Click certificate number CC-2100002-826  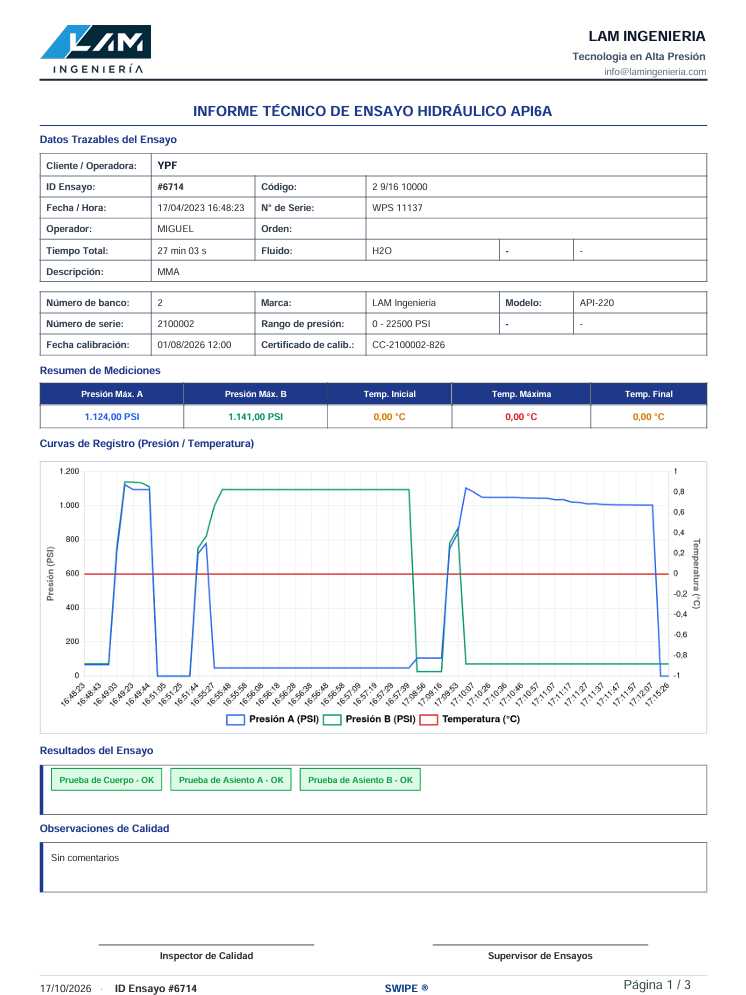409,345
